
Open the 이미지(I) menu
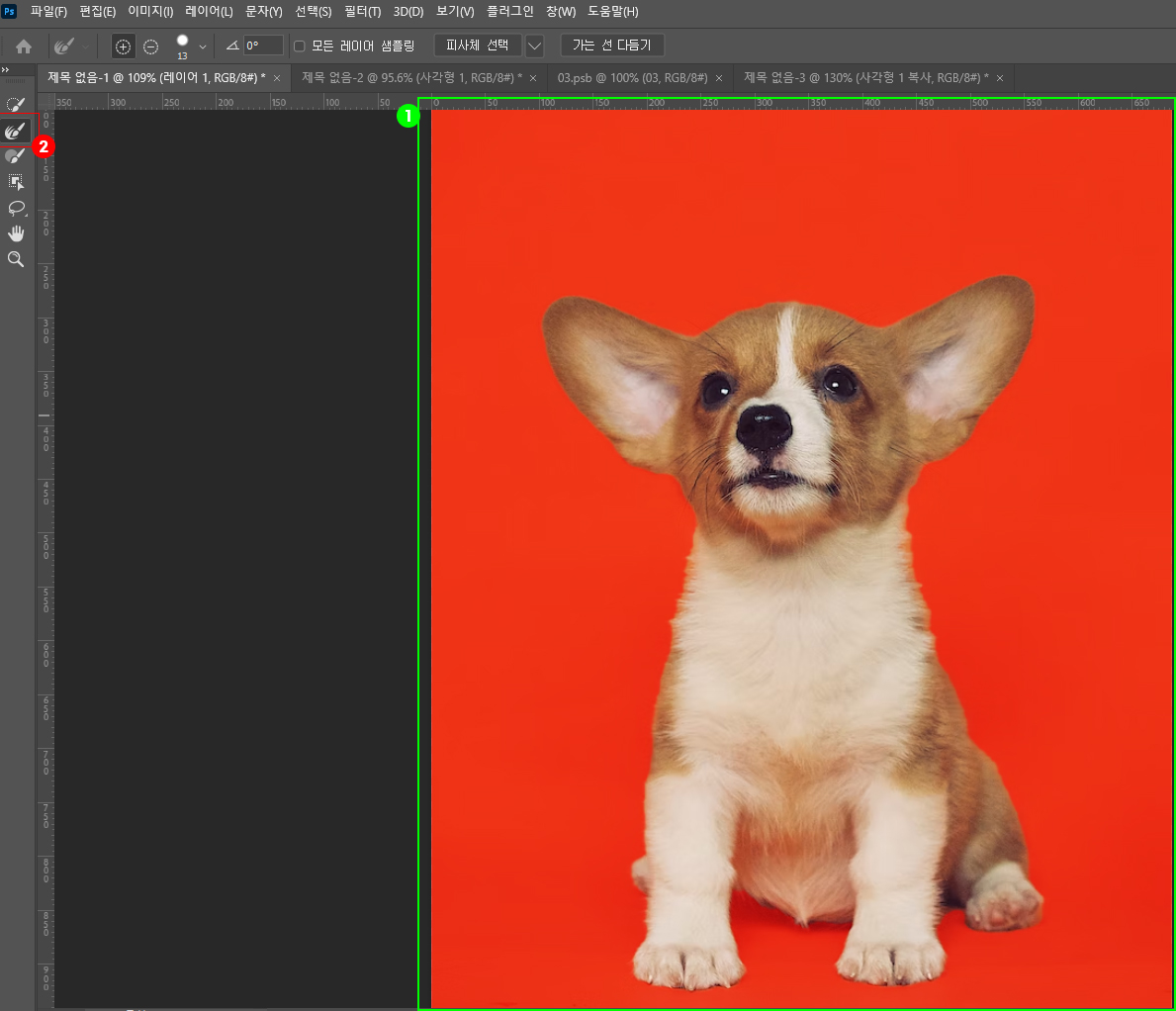tap(150, 12)
